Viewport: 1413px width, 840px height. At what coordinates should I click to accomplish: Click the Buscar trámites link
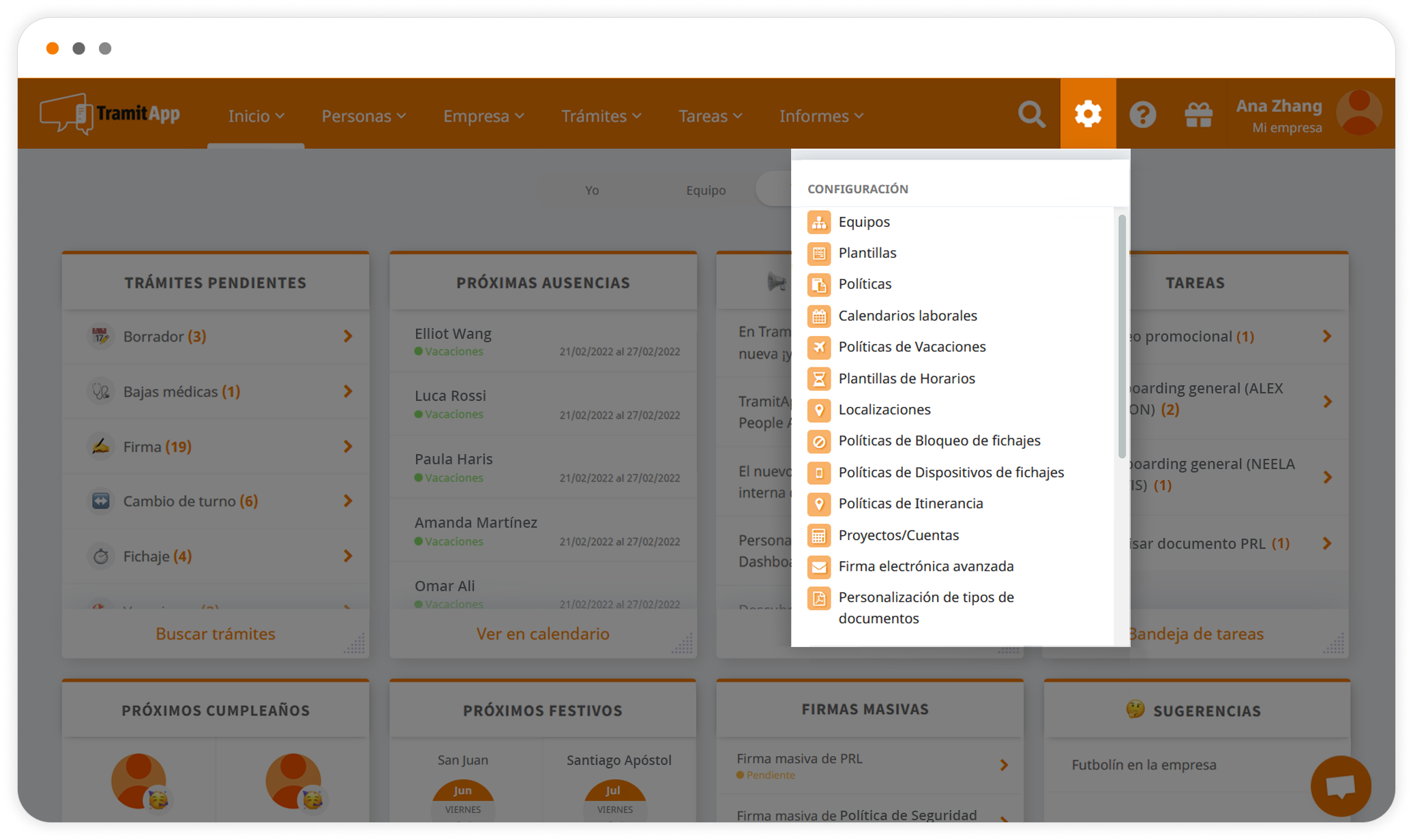pos(215,634)
